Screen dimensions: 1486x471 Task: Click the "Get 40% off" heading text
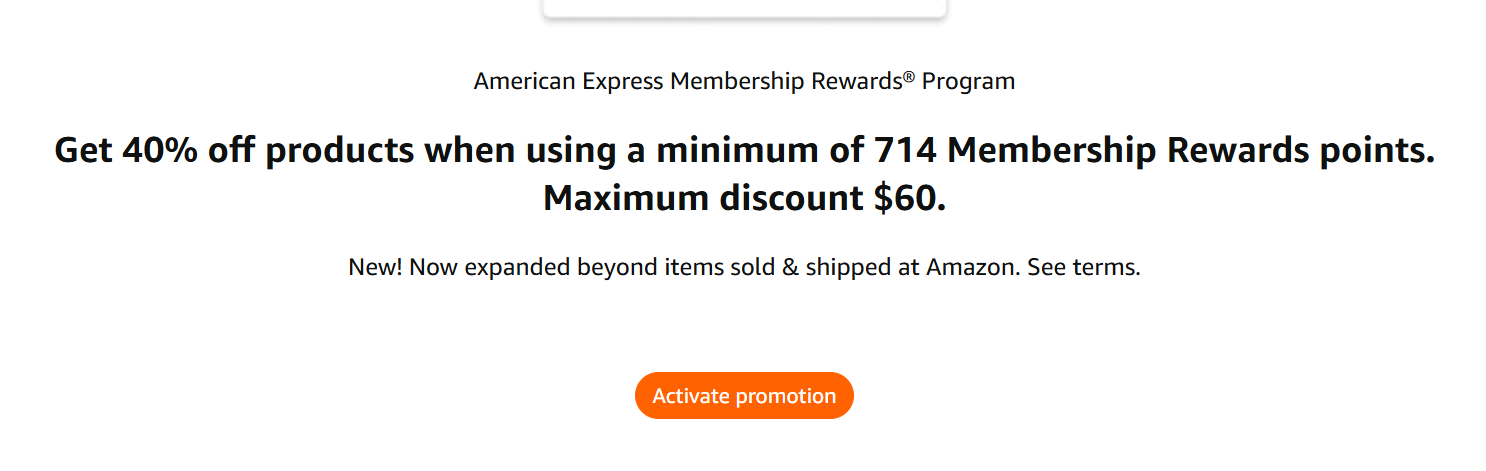pyautogui.click(x=138, y=150)
